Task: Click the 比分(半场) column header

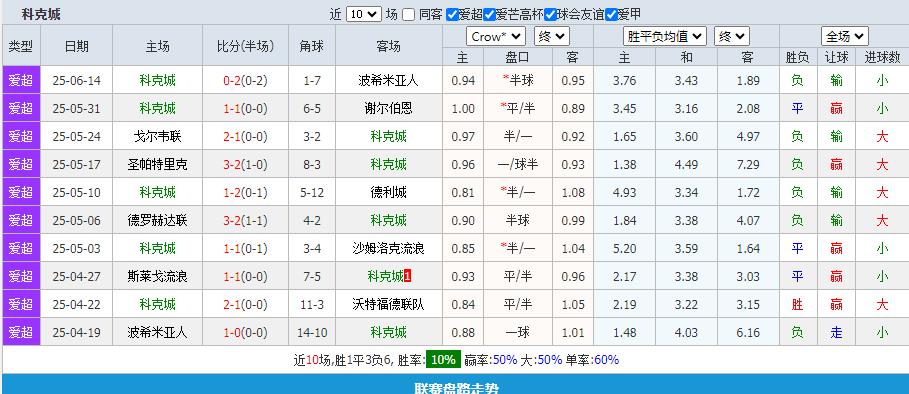Action: coord(245,46)
